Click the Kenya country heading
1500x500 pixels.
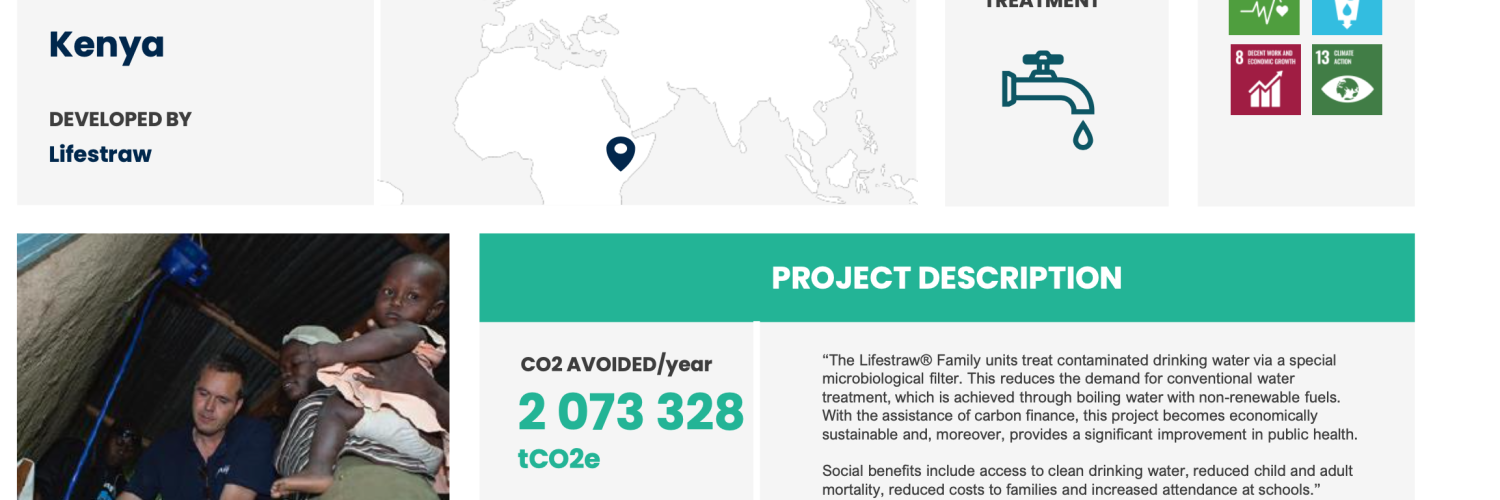click(106, 45)
